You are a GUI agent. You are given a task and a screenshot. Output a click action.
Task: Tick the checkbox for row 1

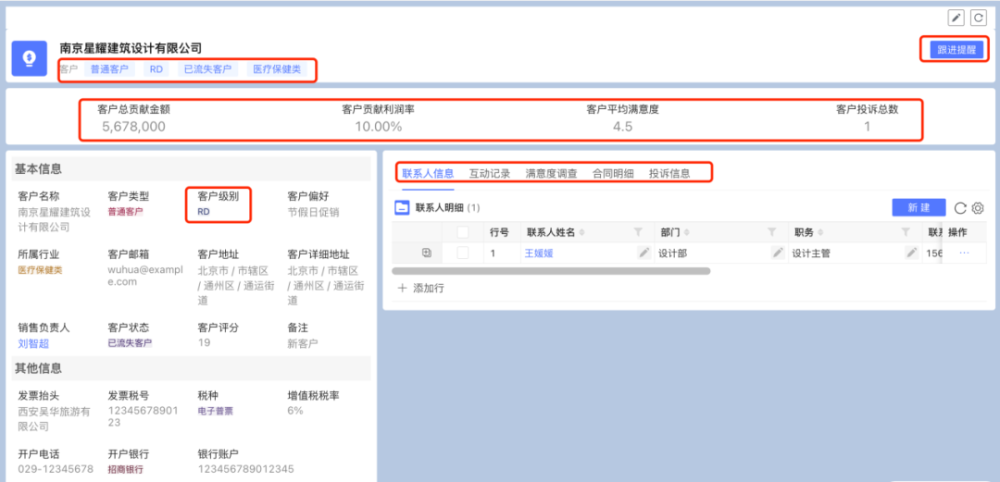(x=463, y=253)
